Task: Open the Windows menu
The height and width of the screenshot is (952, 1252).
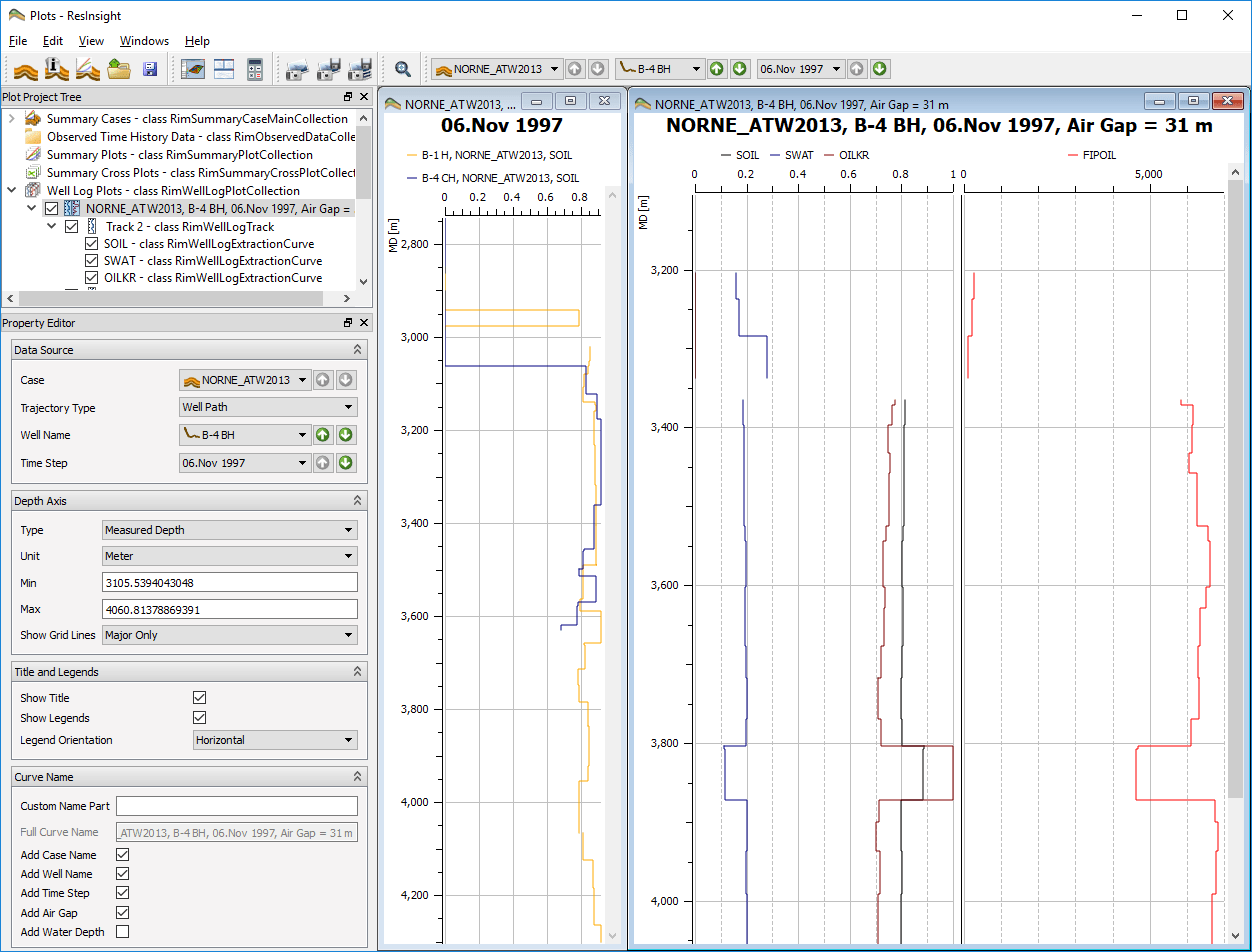Action: (144, 41)
